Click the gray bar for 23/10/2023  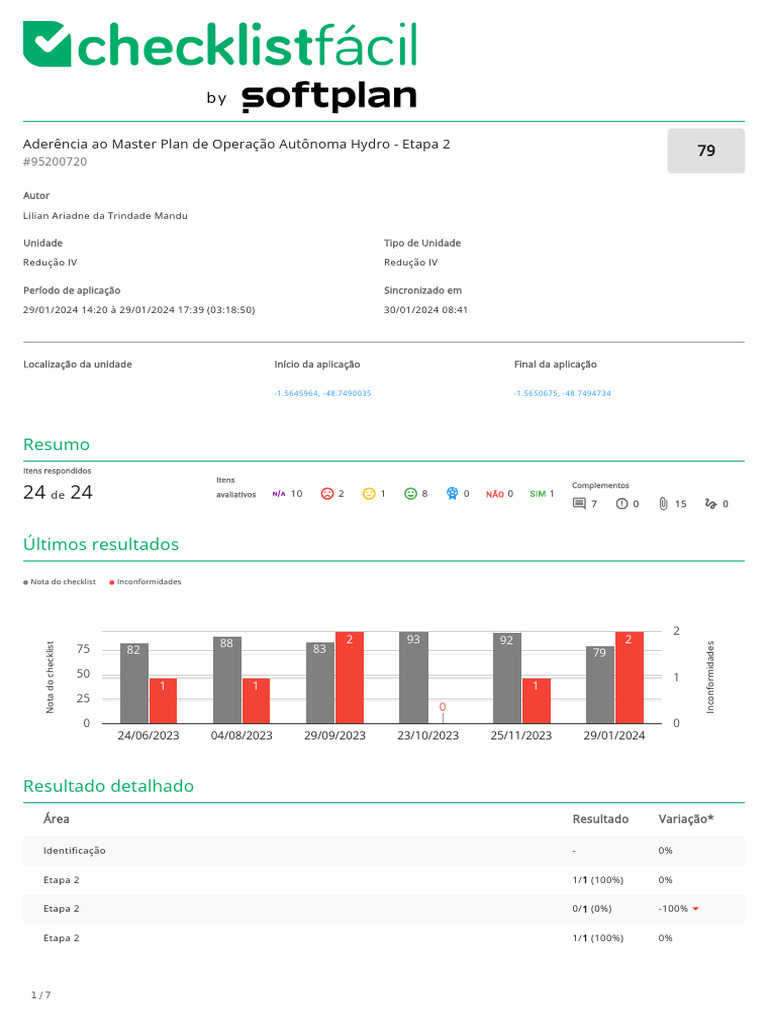tap(413, 677)
